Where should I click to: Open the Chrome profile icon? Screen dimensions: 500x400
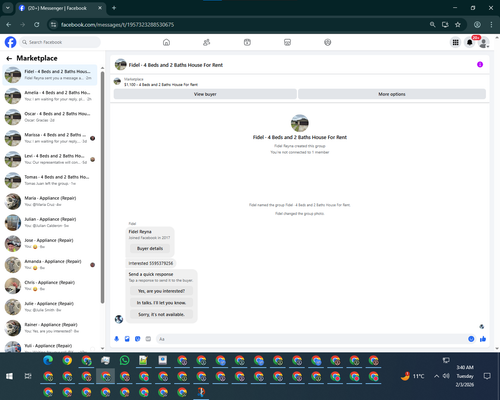[477, 25]
